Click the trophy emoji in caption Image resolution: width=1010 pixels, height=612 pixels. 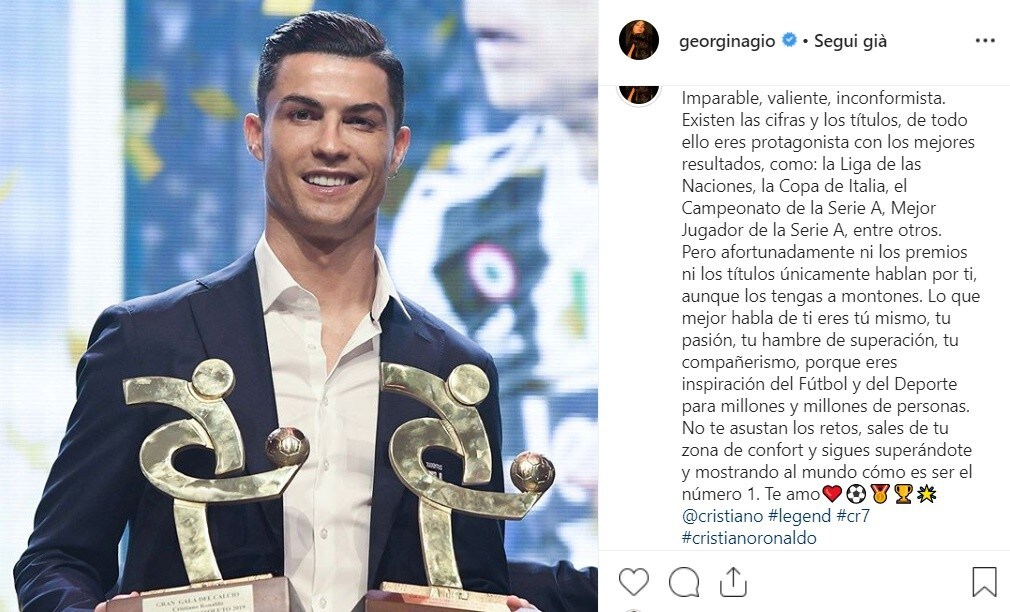(903, 494)
